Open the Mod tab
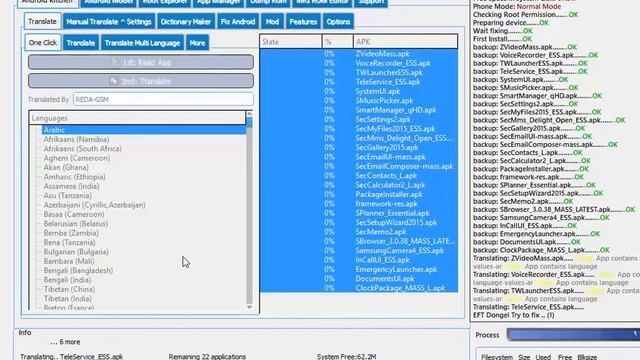The image size is (640, 360). click(x=272, y=22)
